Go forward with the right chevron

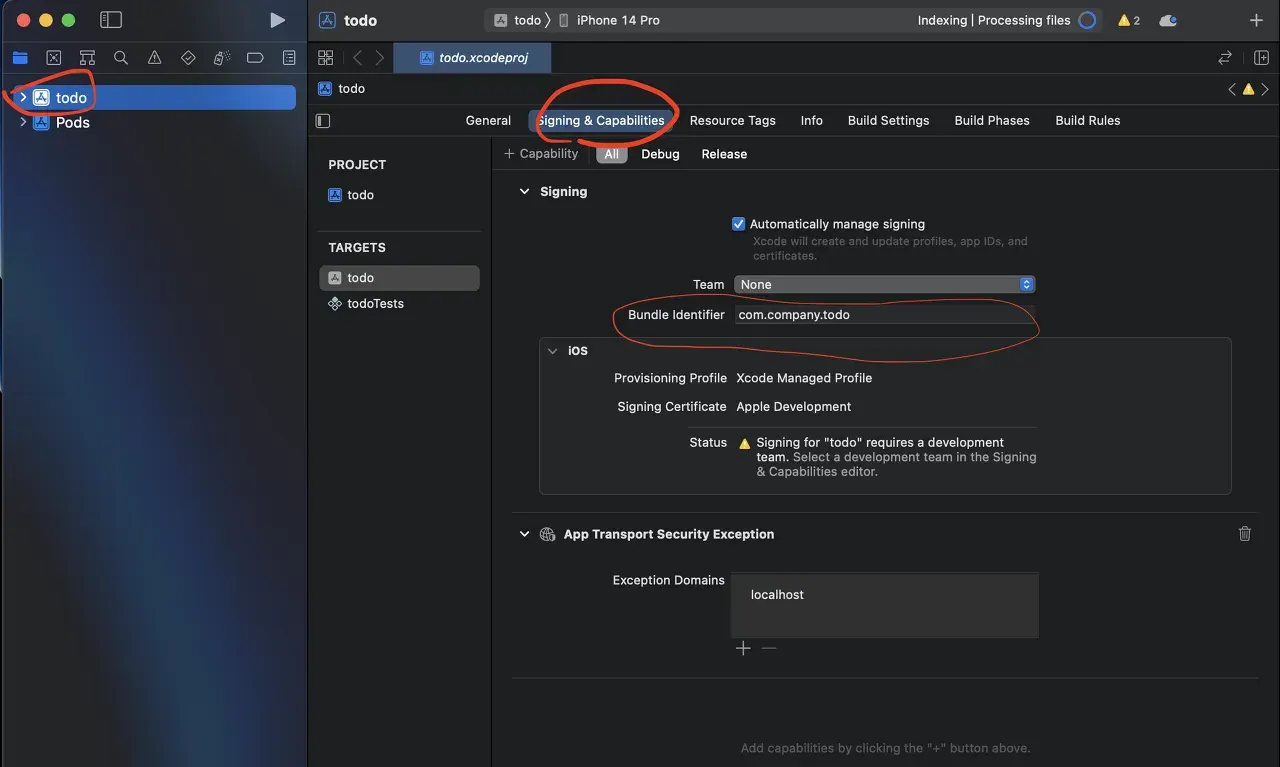[379, 58]
